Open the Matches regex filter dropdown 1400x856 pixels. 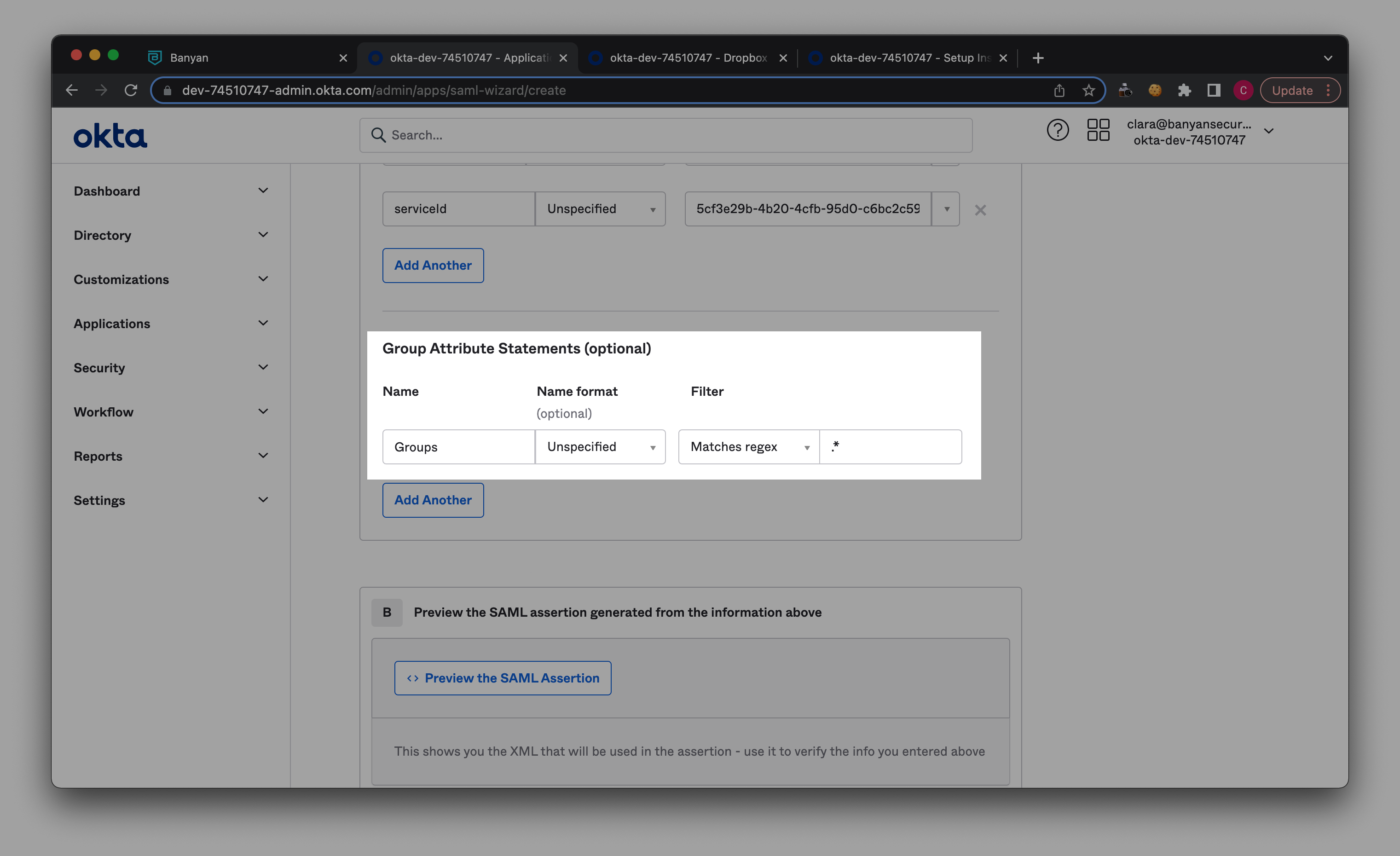[748, 447]
